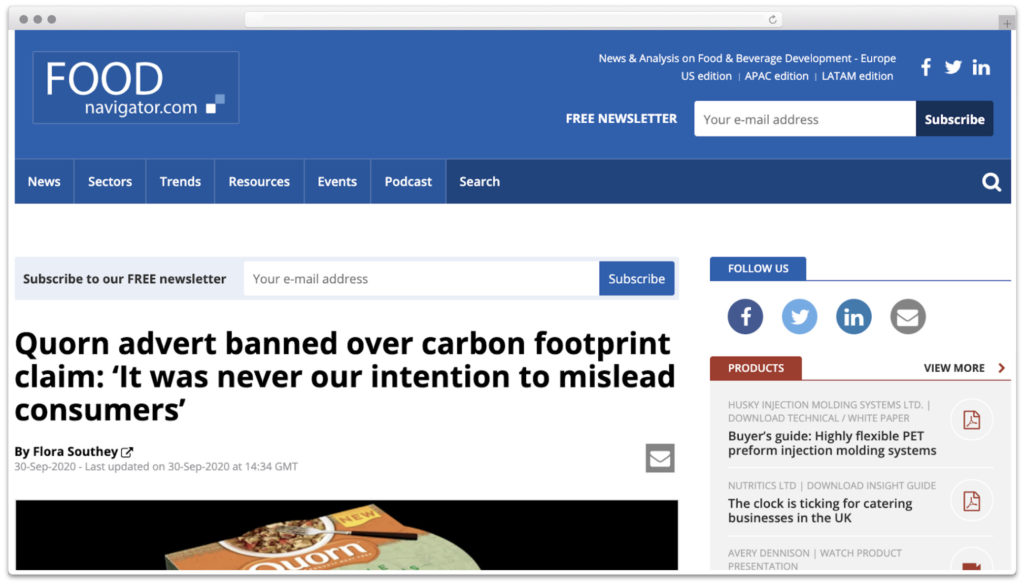
Task: Click the new tab plus button
Action: pos(1006,23)
